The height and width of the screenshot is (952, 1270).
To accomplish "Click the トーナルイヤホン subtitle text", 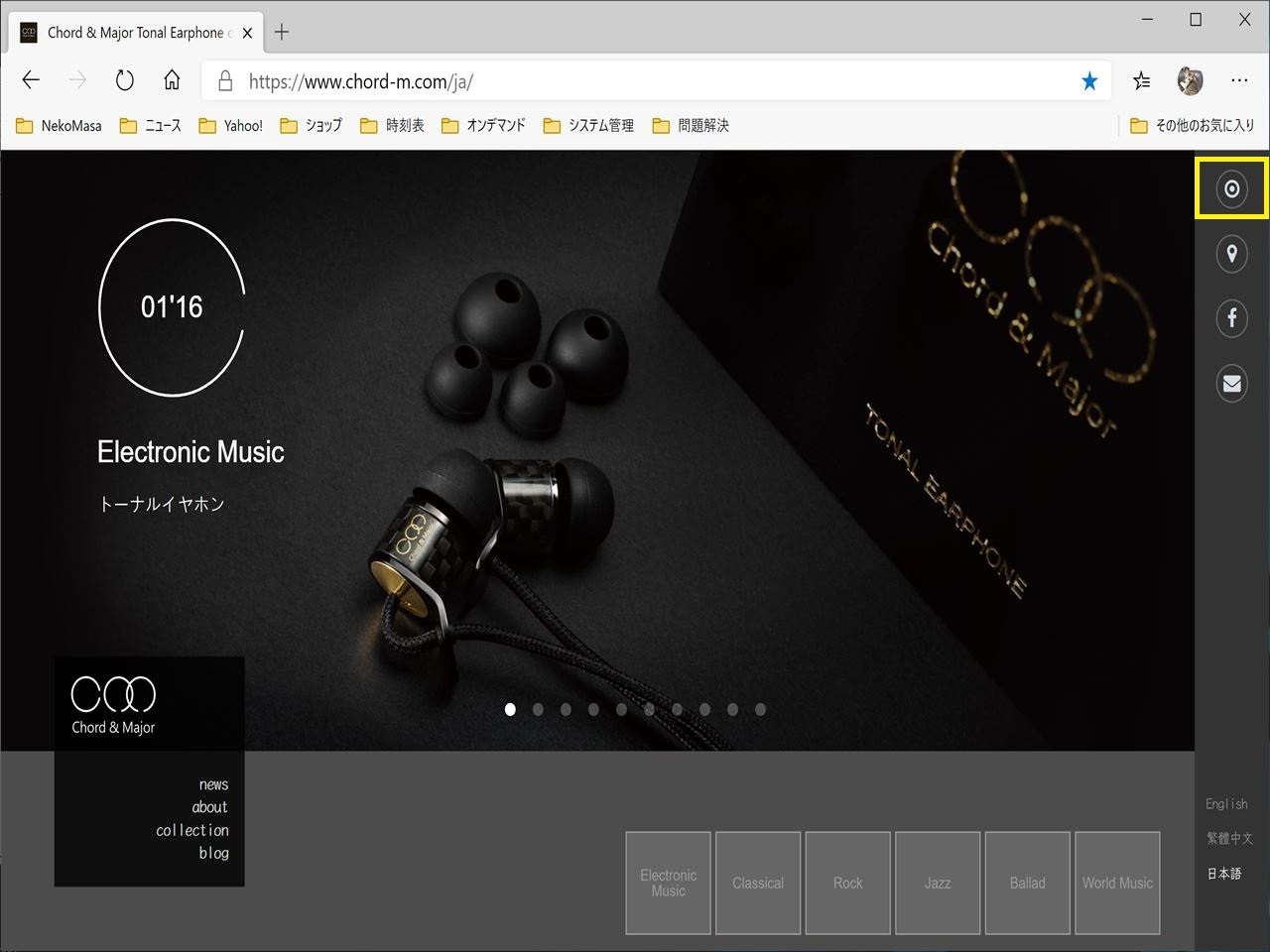I will [162, 504].
